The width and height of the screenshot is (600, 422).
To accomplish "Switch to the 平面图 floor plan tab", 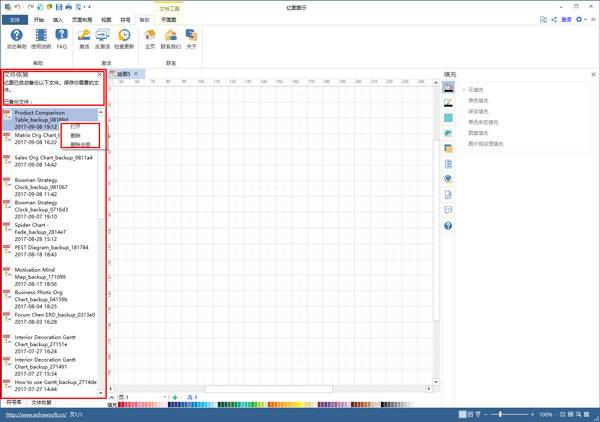I will 168,20.
